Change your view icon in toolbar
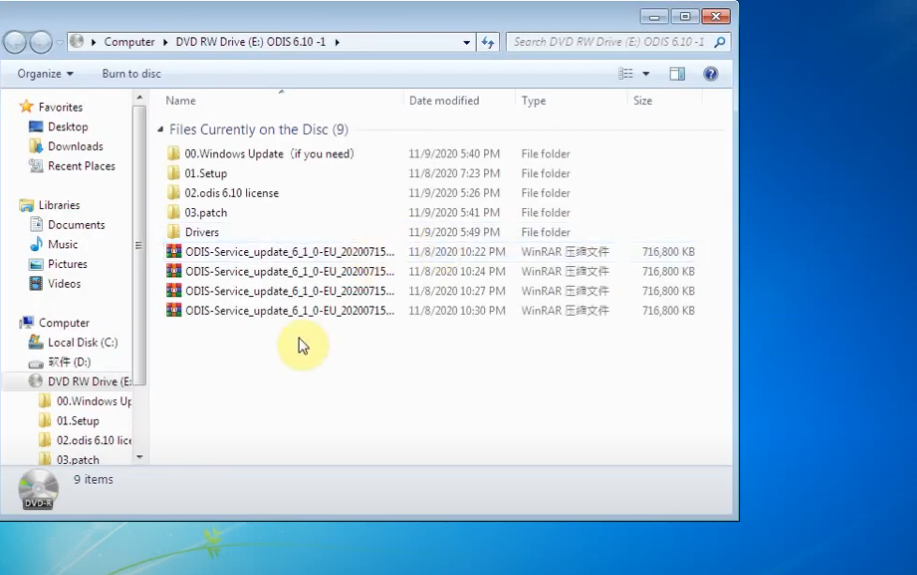The image size is (917, 575). [x=625, y=74]
